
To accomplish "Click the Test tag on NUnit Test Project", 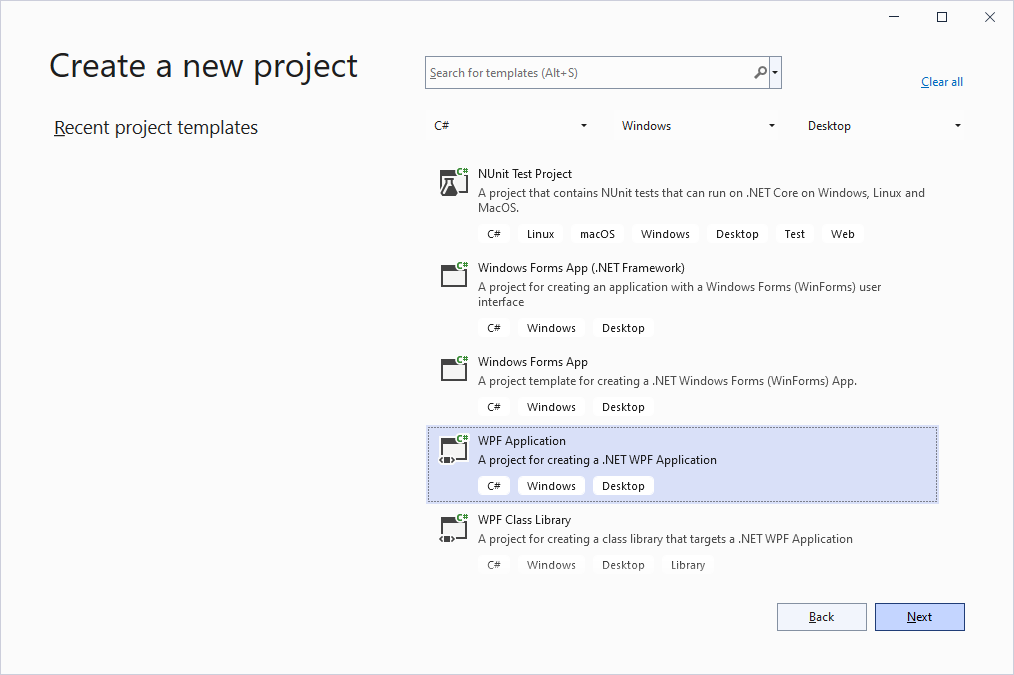I will click(794, 234).
